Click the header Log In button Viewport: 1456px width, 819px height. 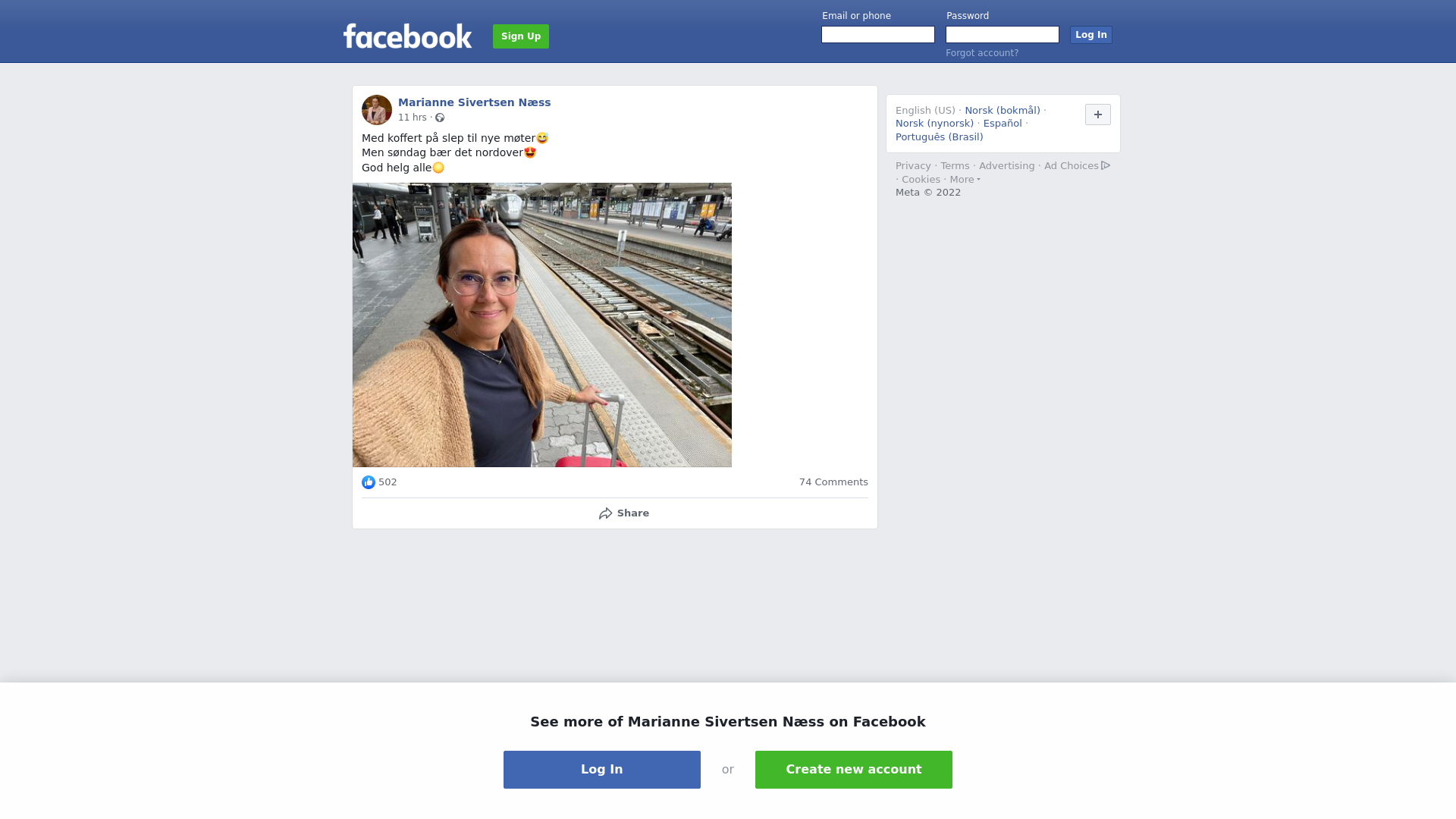click(1091, 35)
